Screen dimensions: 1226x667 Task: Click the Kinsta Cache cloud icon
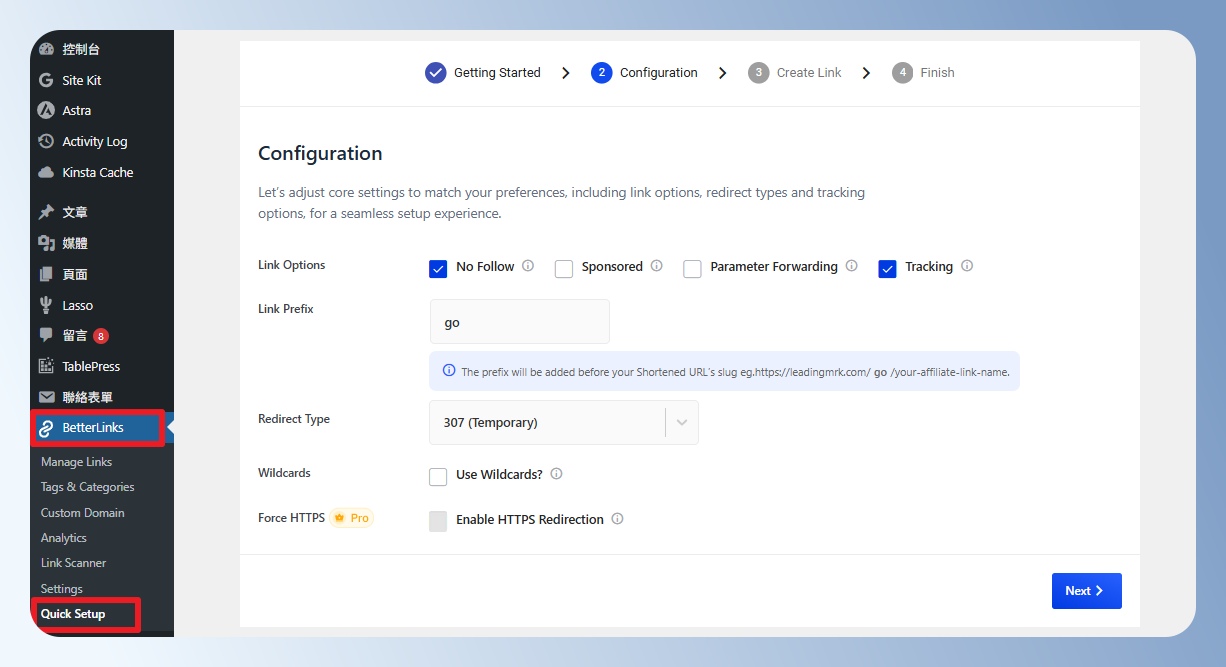[x=46, y=173]
